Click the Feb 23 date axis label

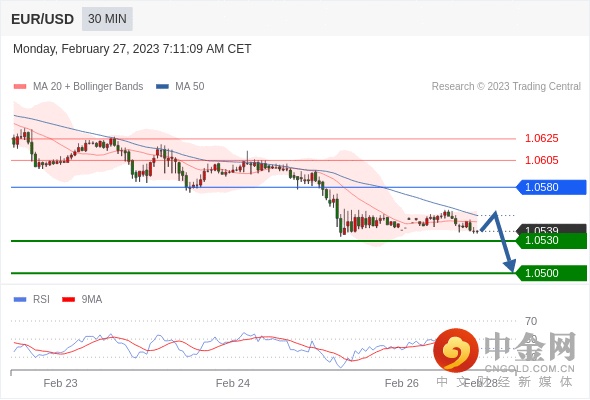60,383
